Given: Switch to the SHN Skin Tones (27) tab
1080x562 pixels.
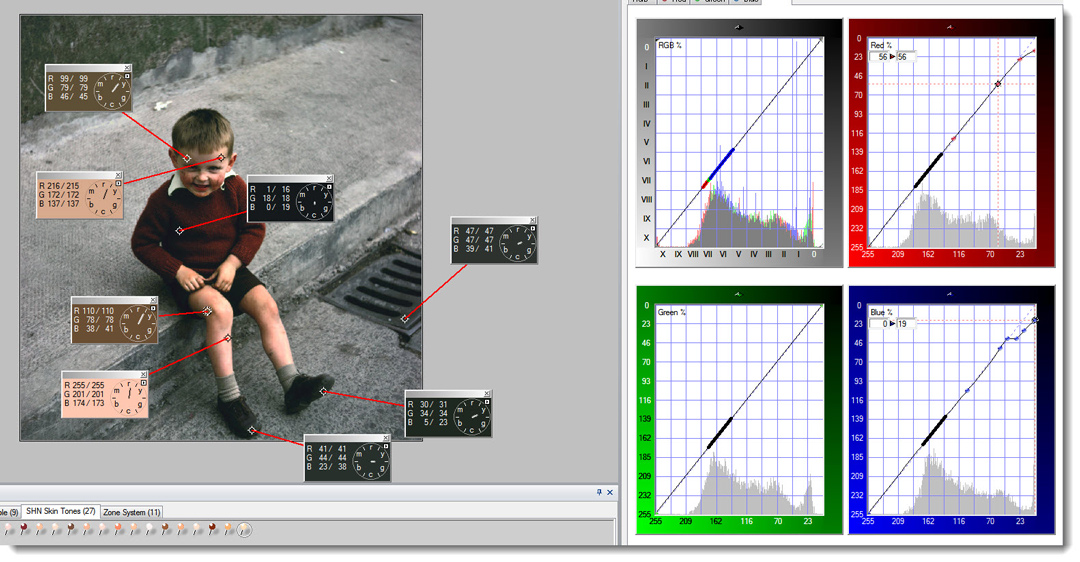Looking at the screenshot, I should coord(61,512).
